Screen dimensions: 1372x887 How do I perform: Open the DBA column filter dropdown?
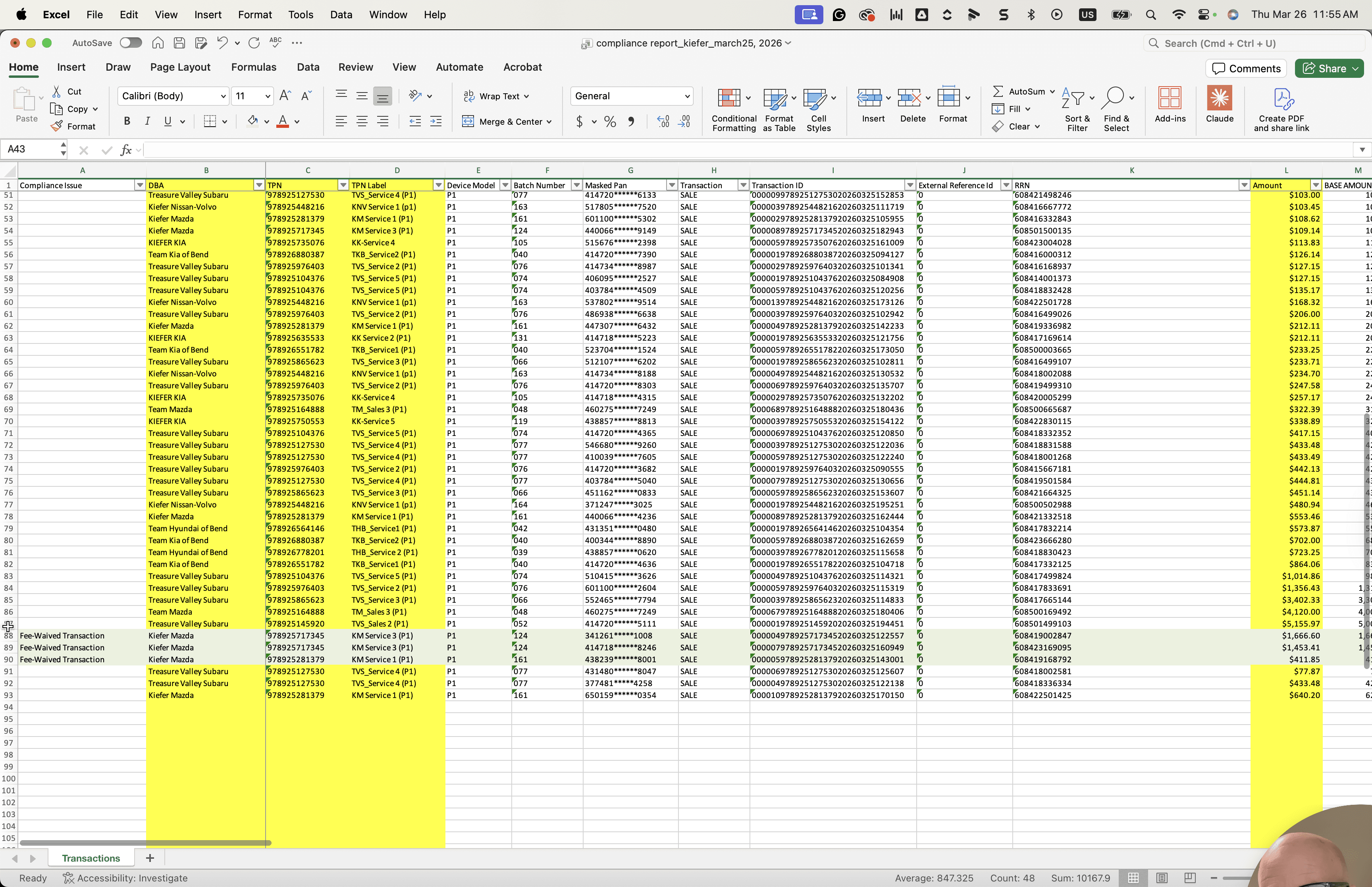(259, 185)
